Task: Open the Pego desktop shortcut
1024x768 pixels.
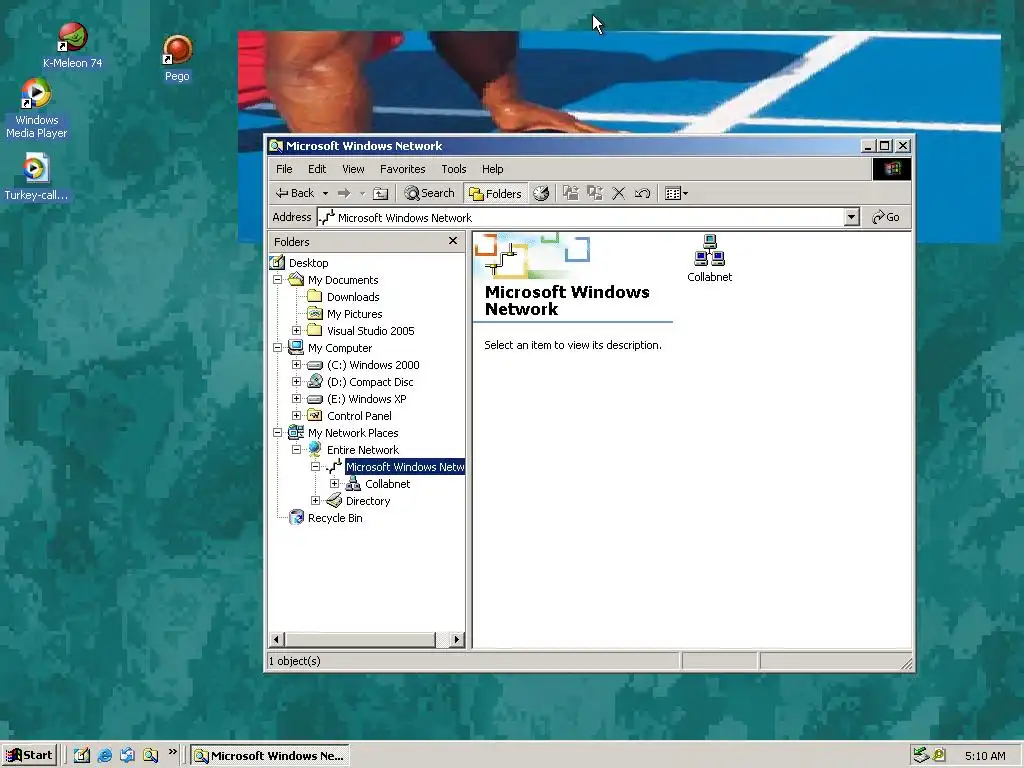Action: click(176, 59)
